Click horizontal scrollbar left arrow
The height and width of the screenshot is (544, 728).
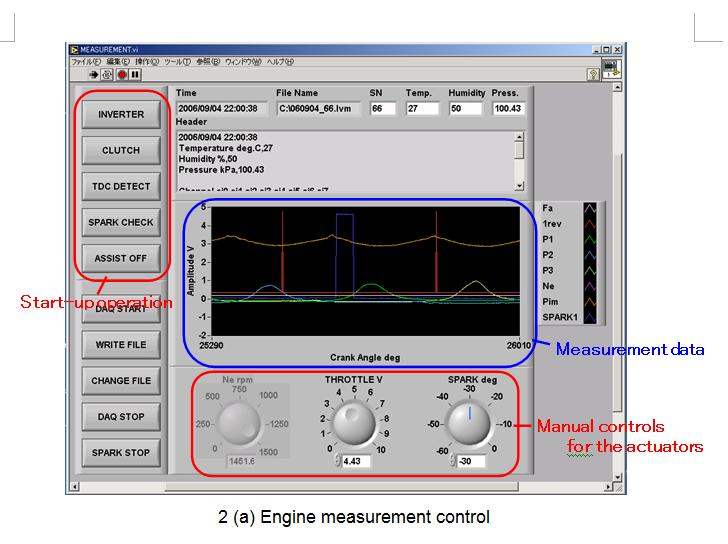click(74, 487)
